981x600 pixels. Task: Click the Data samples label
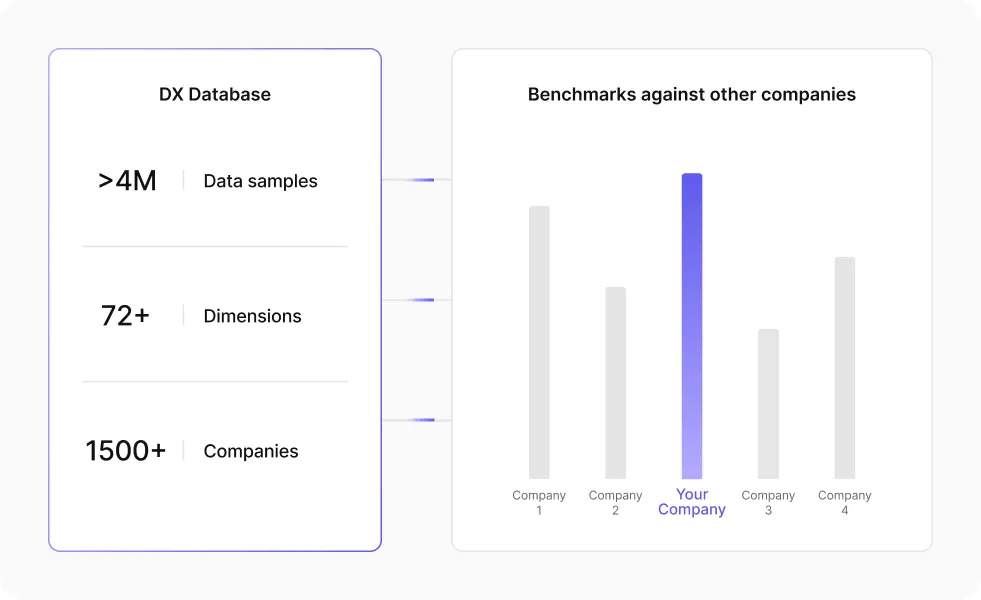(x=260, y=181)
